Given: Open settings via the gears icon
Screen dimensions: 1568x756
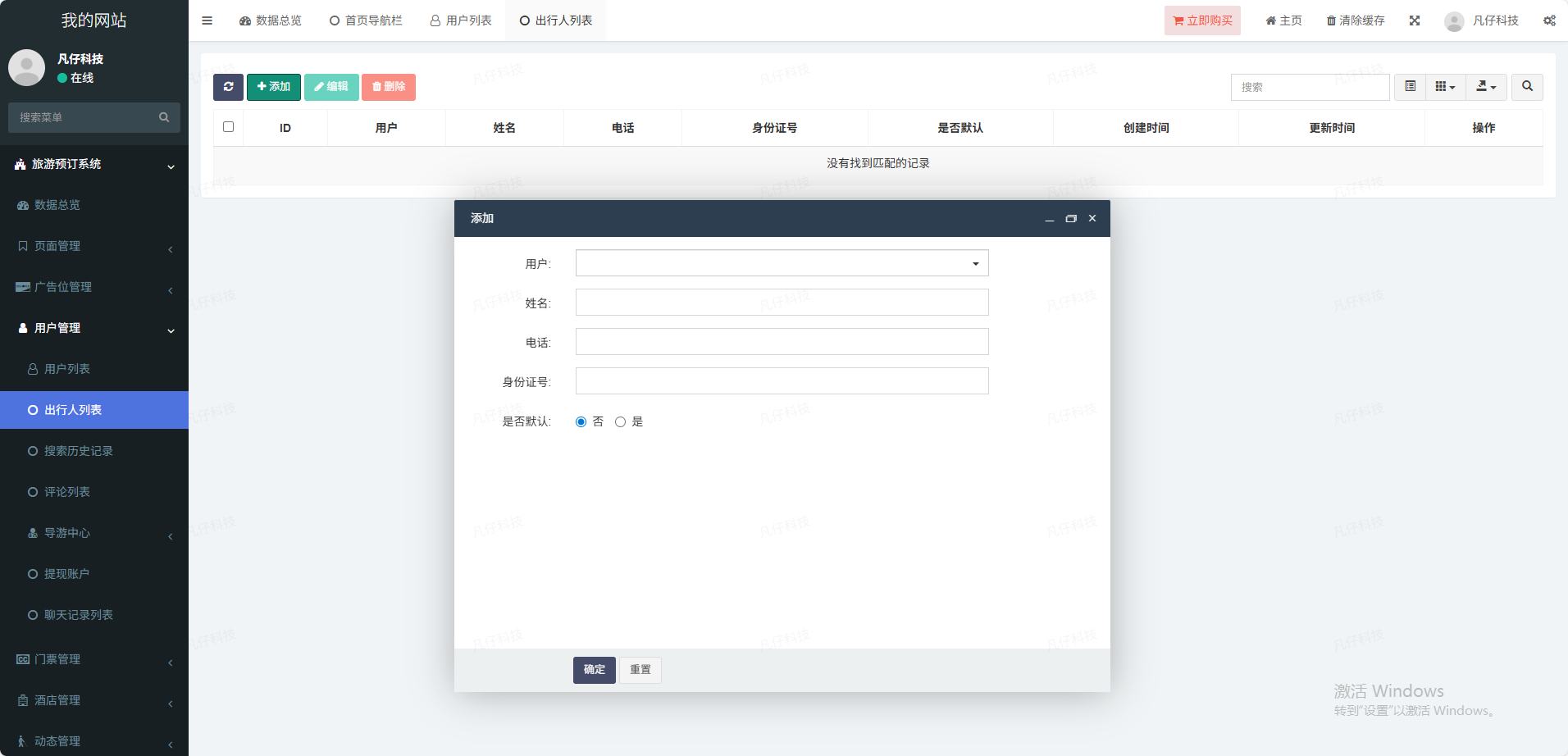Looking at the screenshot, I should coord(1549,20).
